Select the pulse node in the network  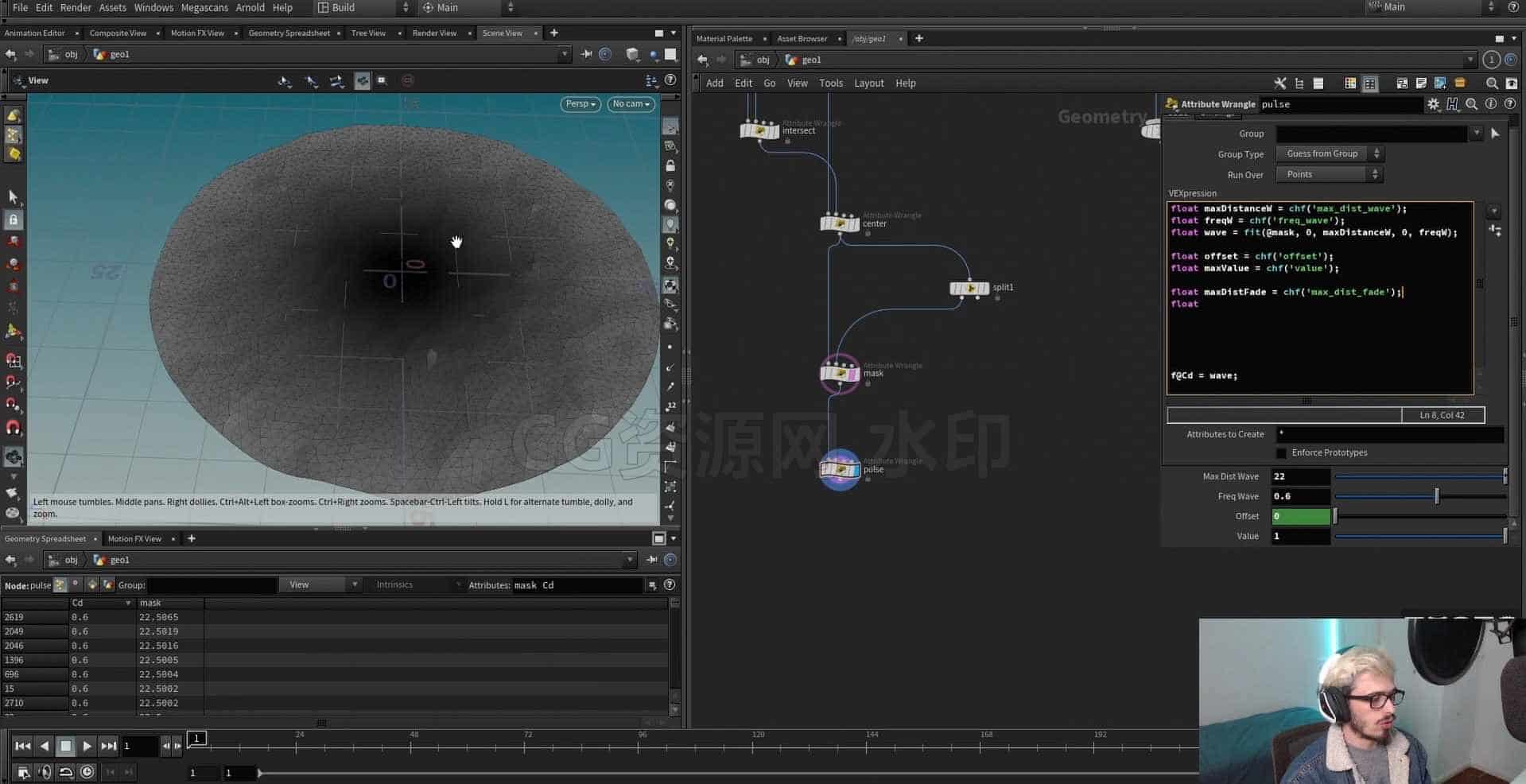[x=840, y=469]
